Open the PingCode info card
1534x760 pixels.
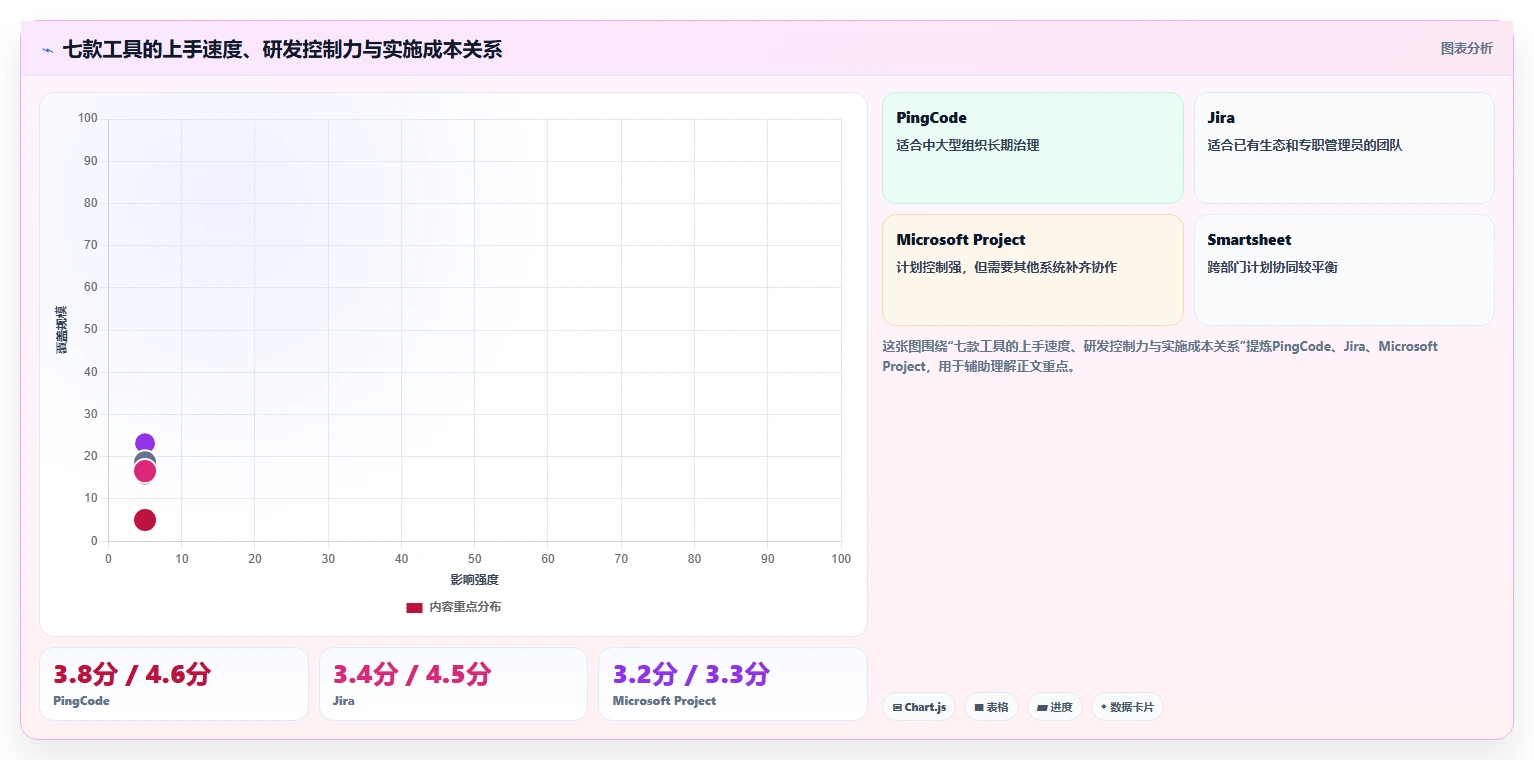point(1032,148)
